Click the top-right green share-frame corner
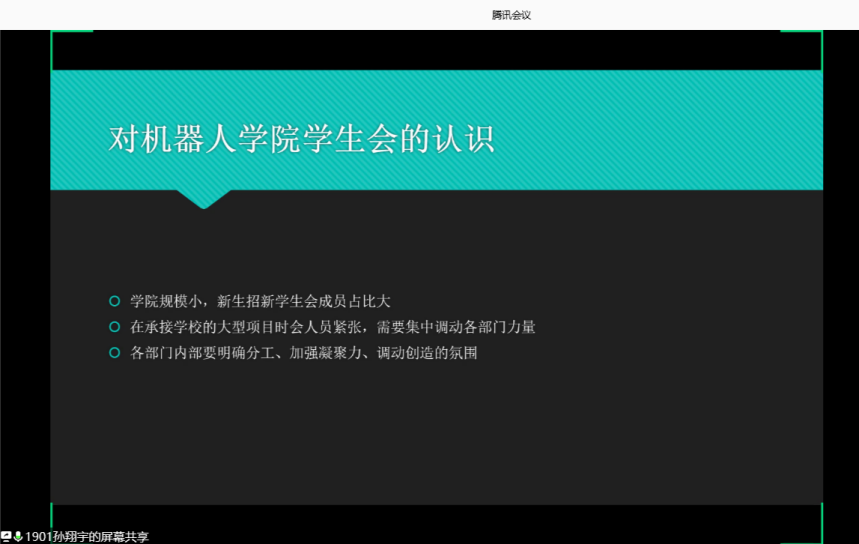This screenshot has height=544, width=859. pos(820,33)
